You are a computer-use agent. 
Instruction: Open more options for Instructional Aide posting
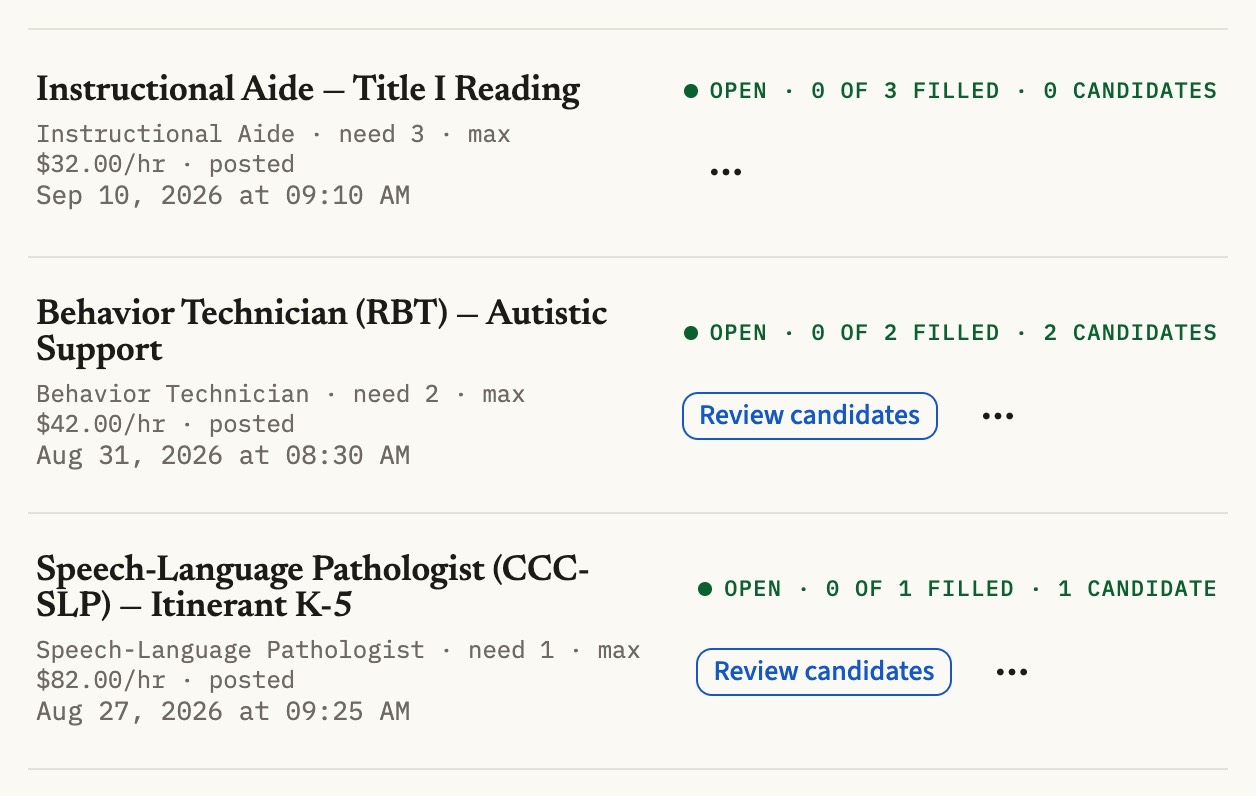(x=725, y=172)
